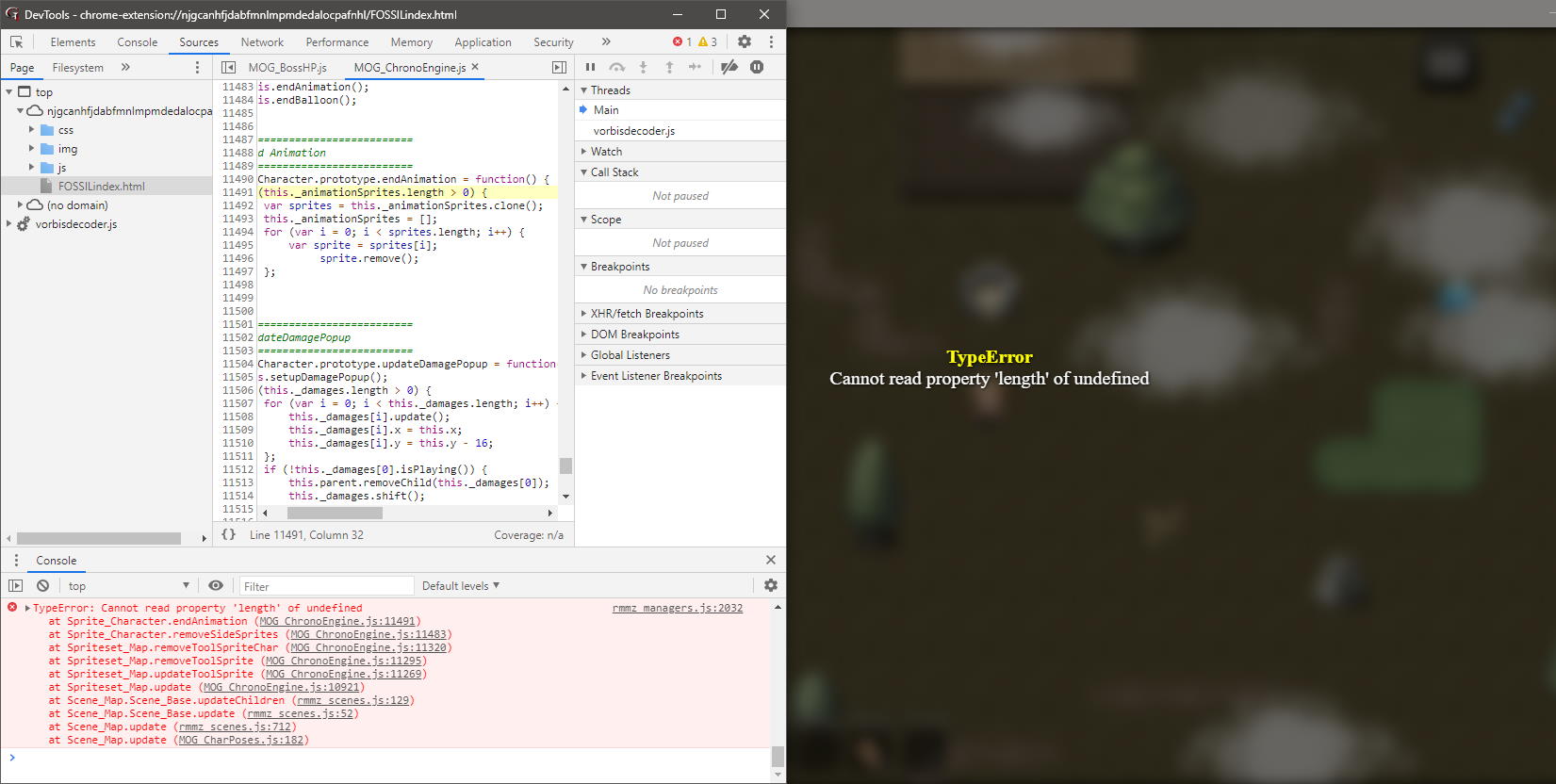Open the navigator pane three-dot menu
1556x784 pixels.
(197, 67)
